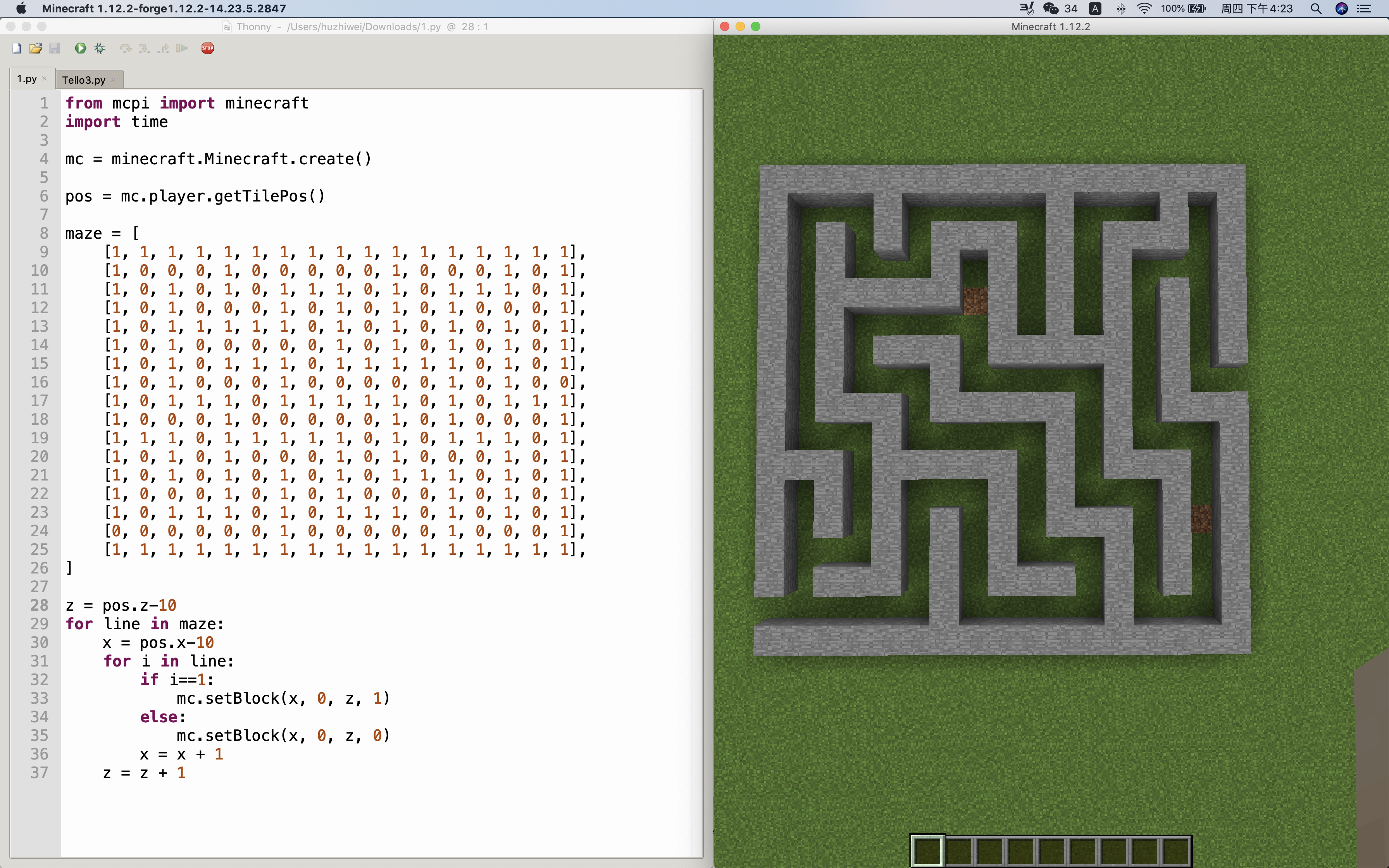This screenshot has width=1389, height=868.
Task: Click the 'x = x + 1' line
Action: point(182,754)
